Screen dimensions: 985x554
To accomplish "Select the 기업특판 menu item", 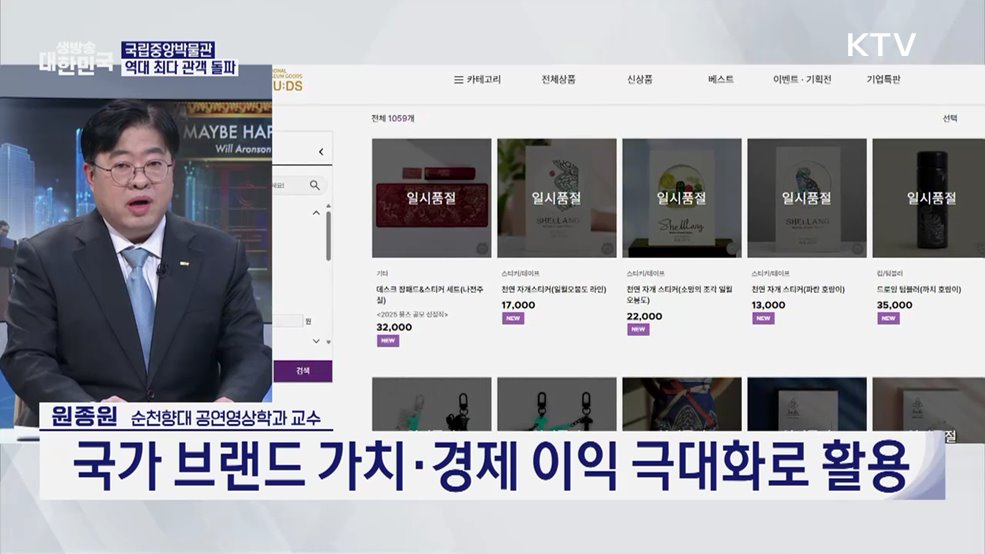I will point(883,79).
